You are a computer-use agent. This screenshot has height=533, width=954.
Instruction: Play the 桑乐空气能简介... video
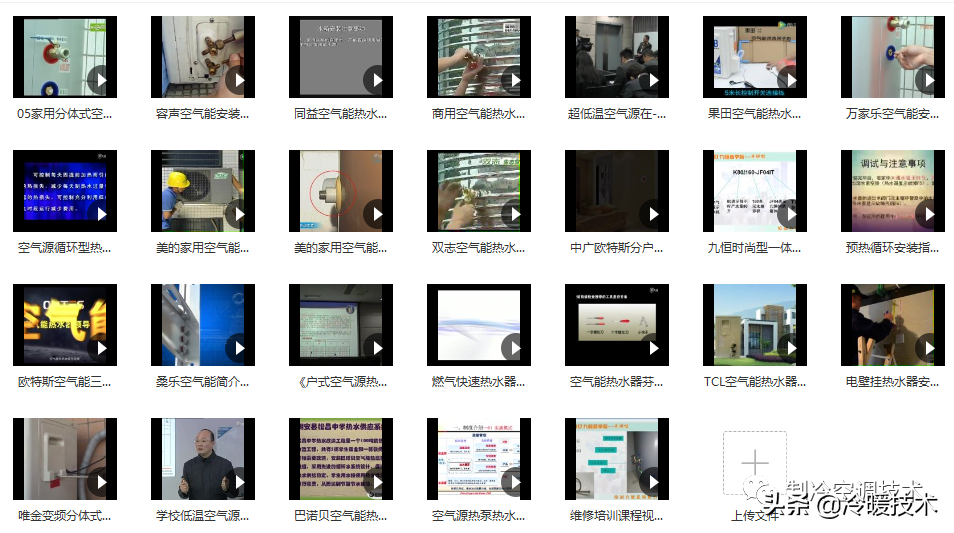coord(238,348)
